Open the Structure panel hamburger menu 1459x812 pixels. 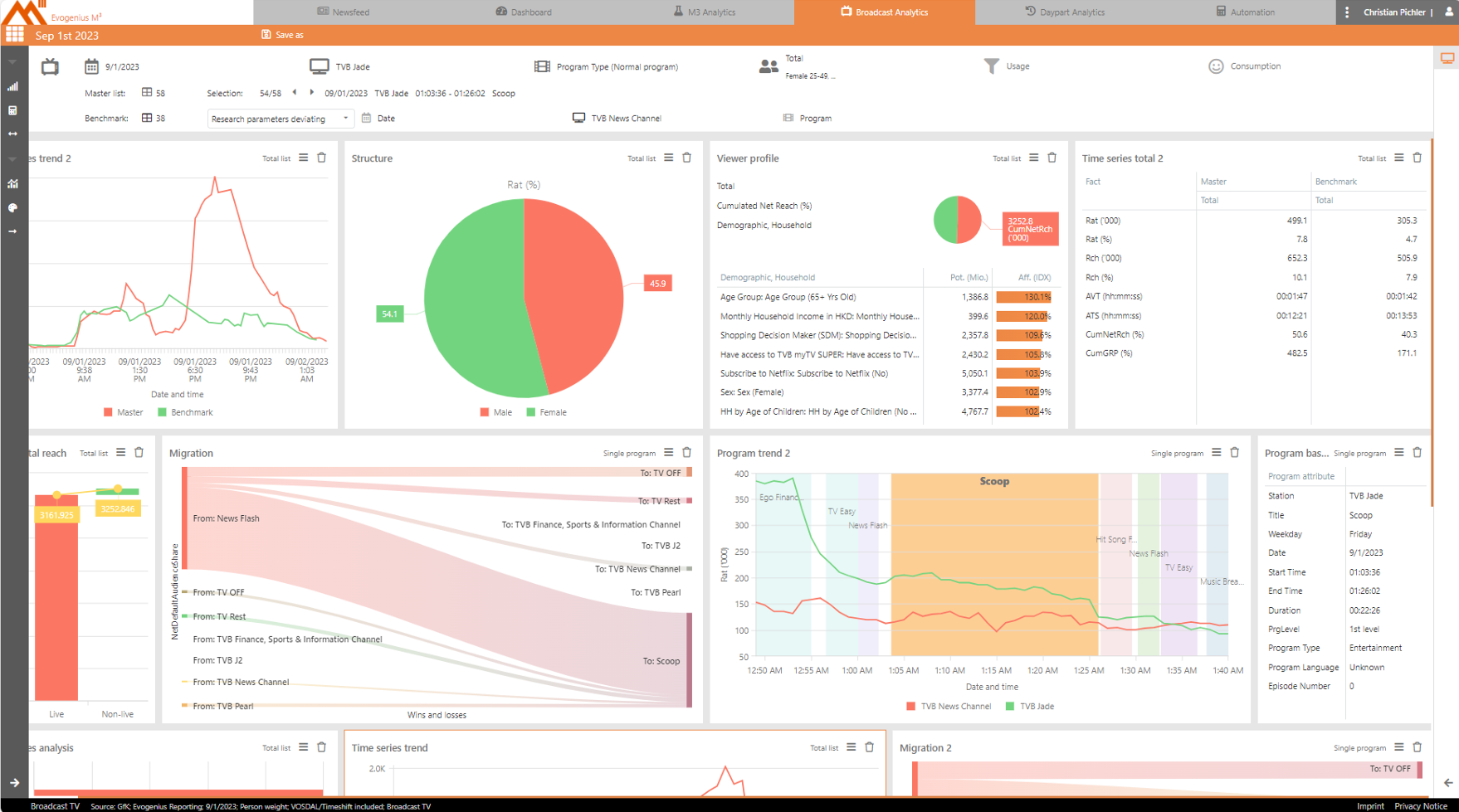tap(669, 158)
